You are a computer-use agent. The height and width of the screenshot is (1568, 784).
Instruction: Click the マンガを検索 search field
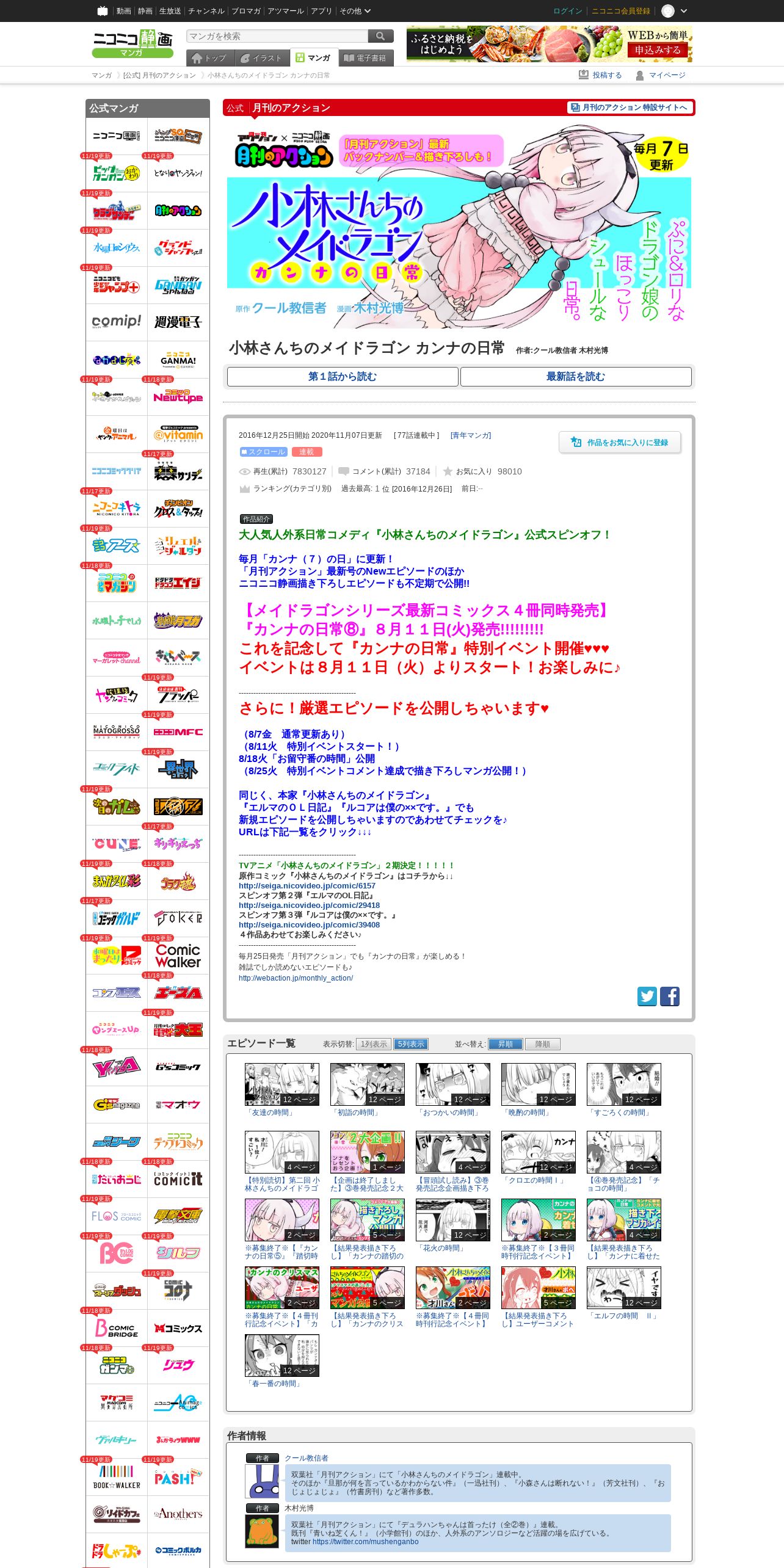[277, 36]
